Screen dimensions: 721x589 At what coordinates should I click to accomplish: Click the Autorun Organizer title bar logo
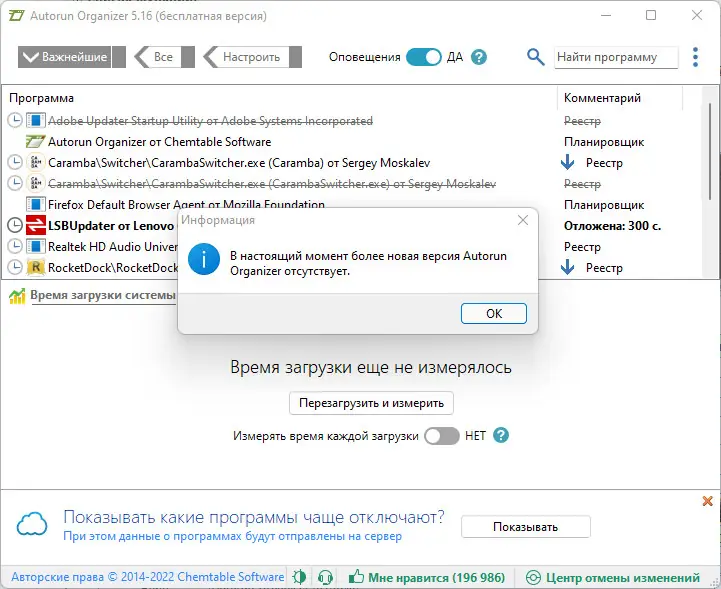coord(17,16)
